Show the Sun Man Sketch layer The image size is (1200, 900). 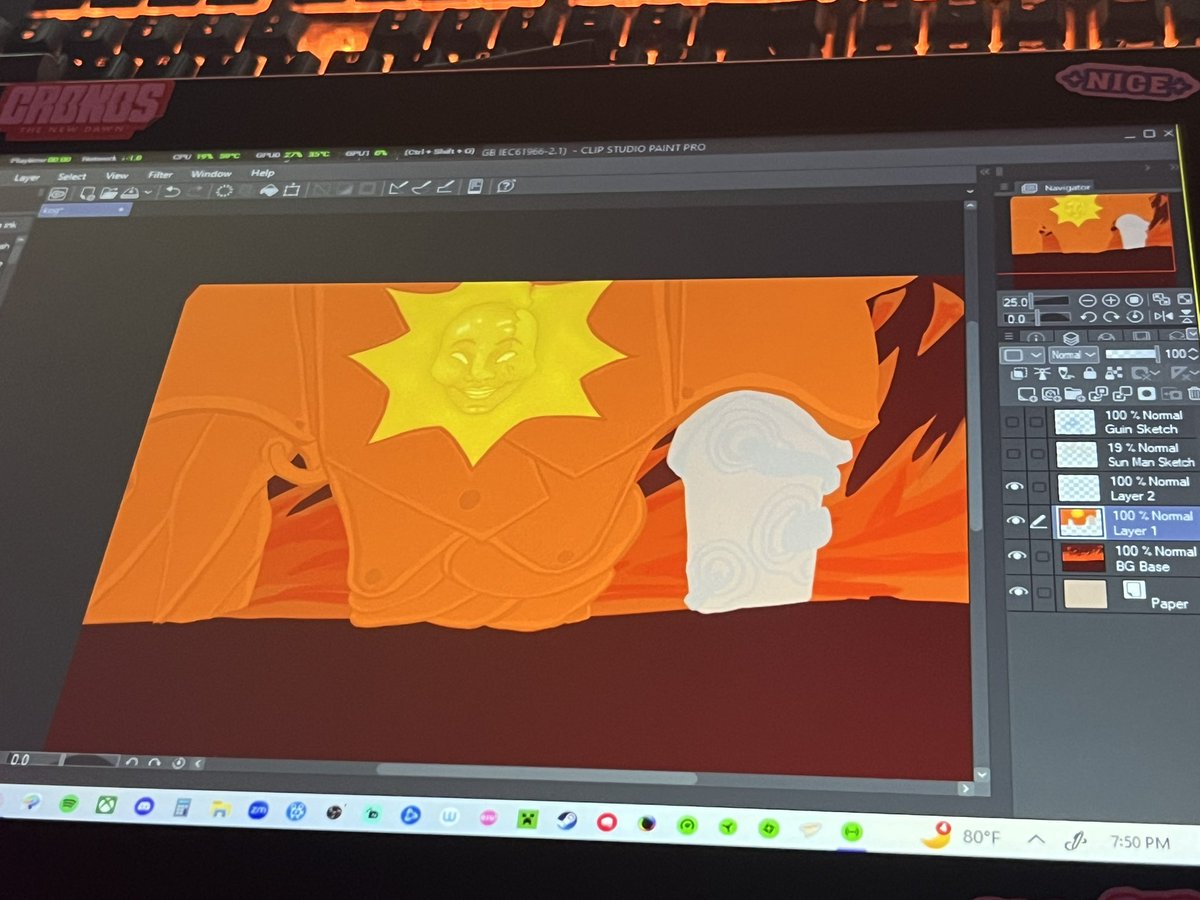pyautogui.click(x=1014, y=453)
